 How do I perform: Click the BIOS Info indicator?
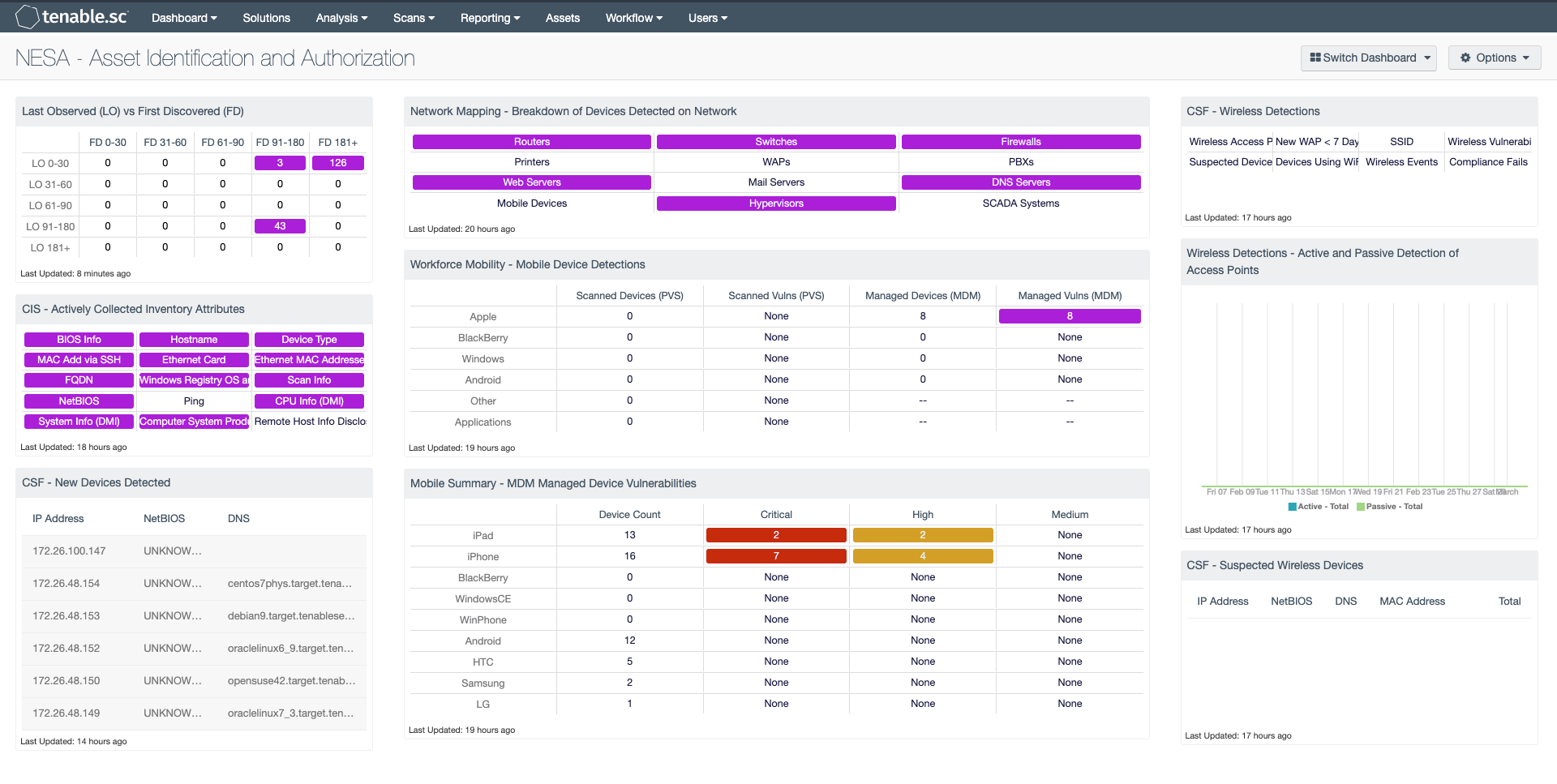[x=79, y=340]
